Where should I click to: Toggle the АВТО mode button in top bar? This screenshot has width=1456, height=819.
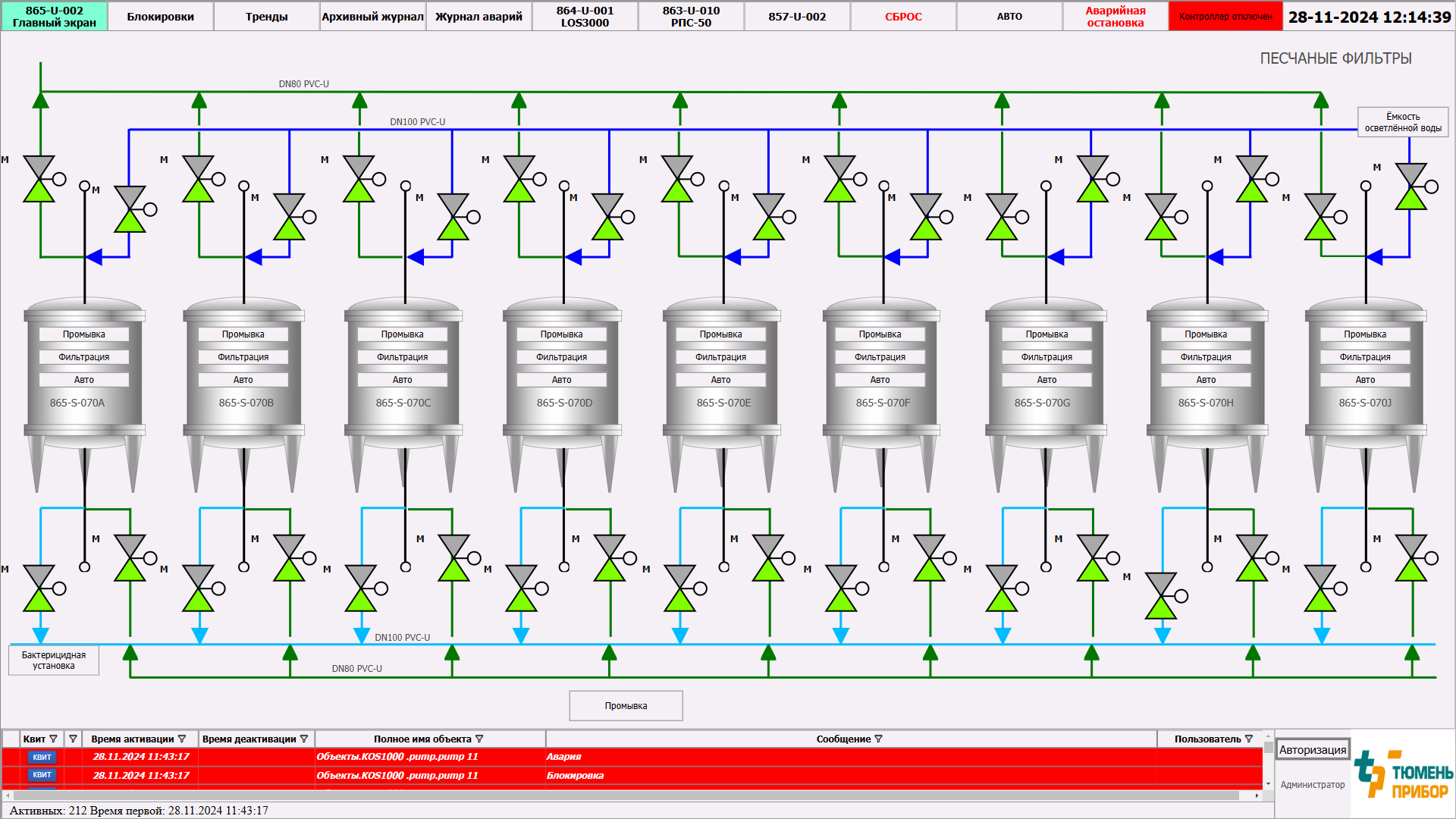pyautogui.click(x=1009, y=16)
